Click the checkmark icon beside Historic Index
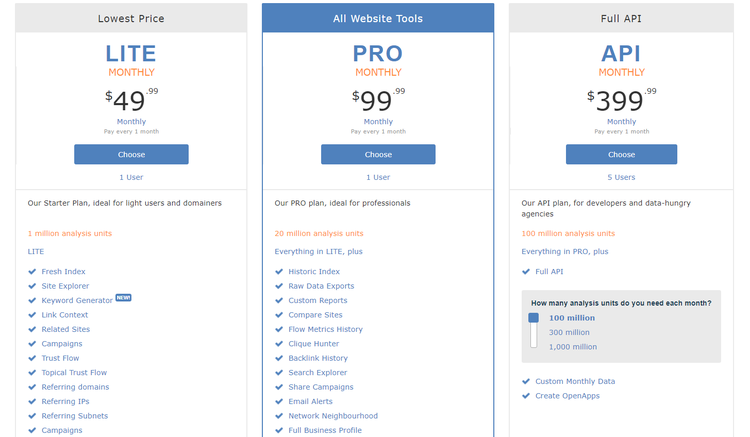Viewport: 750px width, 437px height. pos(279,272)
